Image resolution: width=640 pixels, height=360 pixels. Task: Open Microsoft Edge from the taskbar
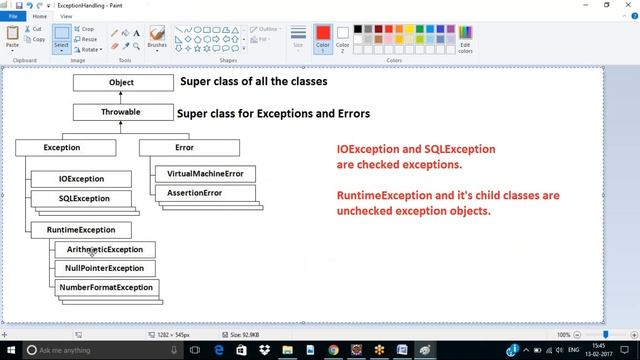pos(219,350)
